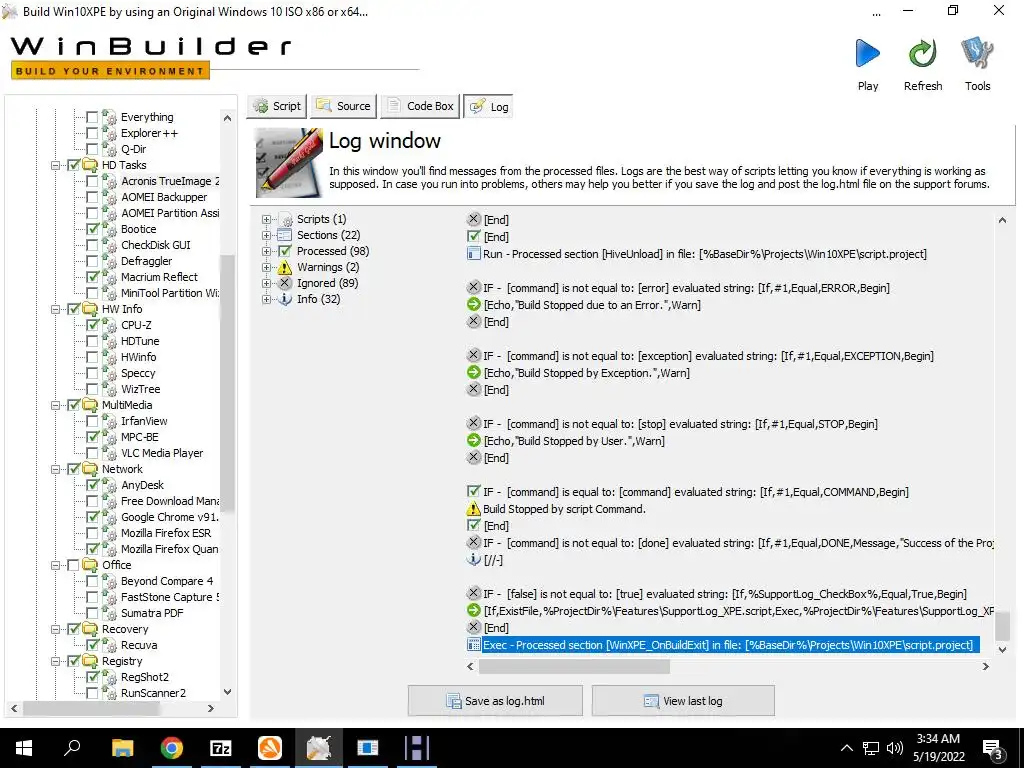Uncheck the AnyDesk checkbox

[x=92, y=485]
